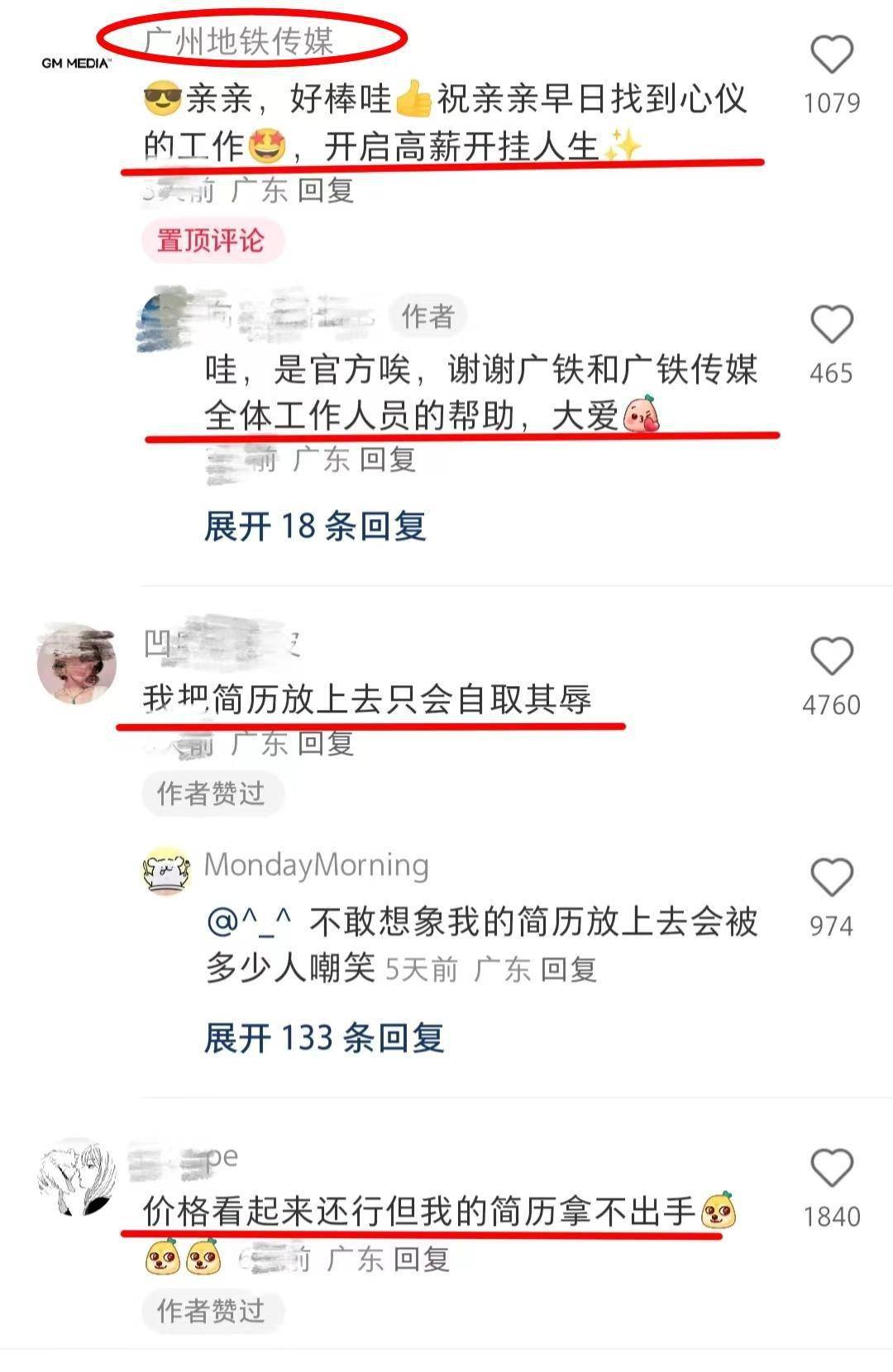Like the 广州地铁传媒 pinned comment
893x1372 pixels.
[831, 55]
